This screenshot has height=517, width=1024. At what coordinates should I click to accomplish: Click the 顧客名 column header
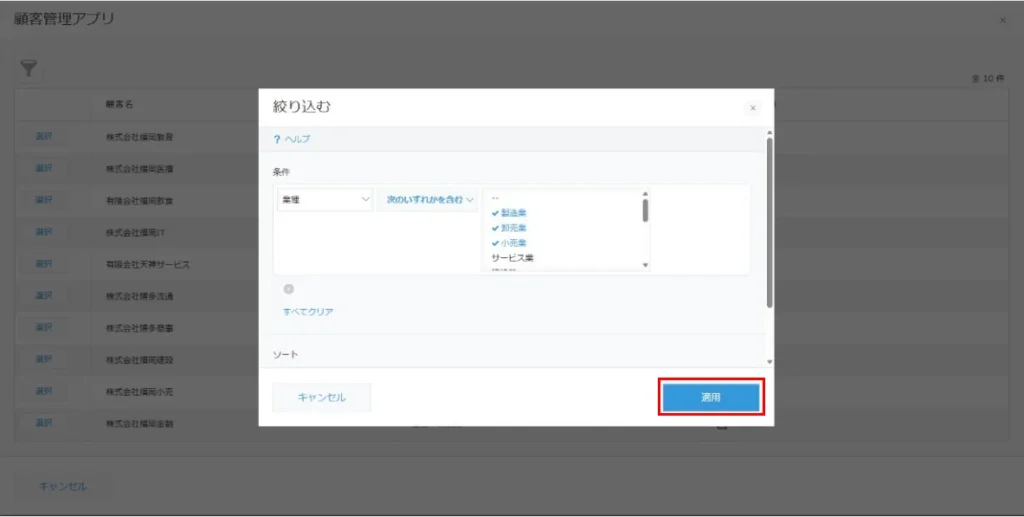tap(120, 104)
